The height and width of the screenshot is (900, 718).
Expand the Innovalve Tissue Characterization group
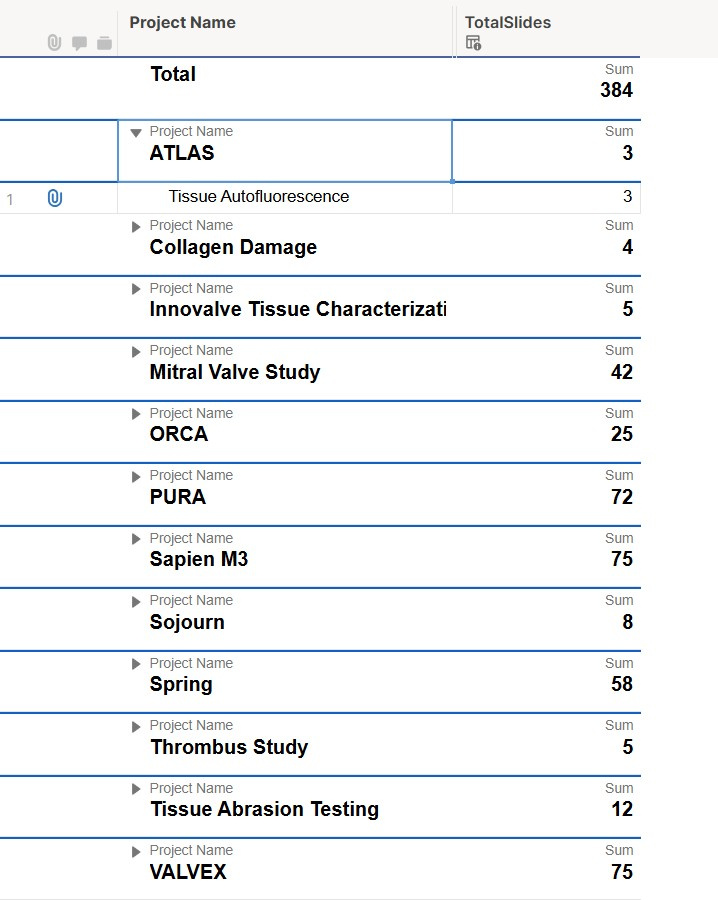135,289
